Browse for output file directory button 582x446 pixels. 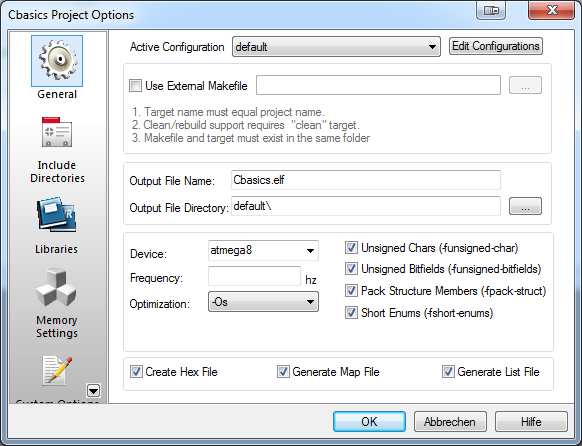click(525, 206)
